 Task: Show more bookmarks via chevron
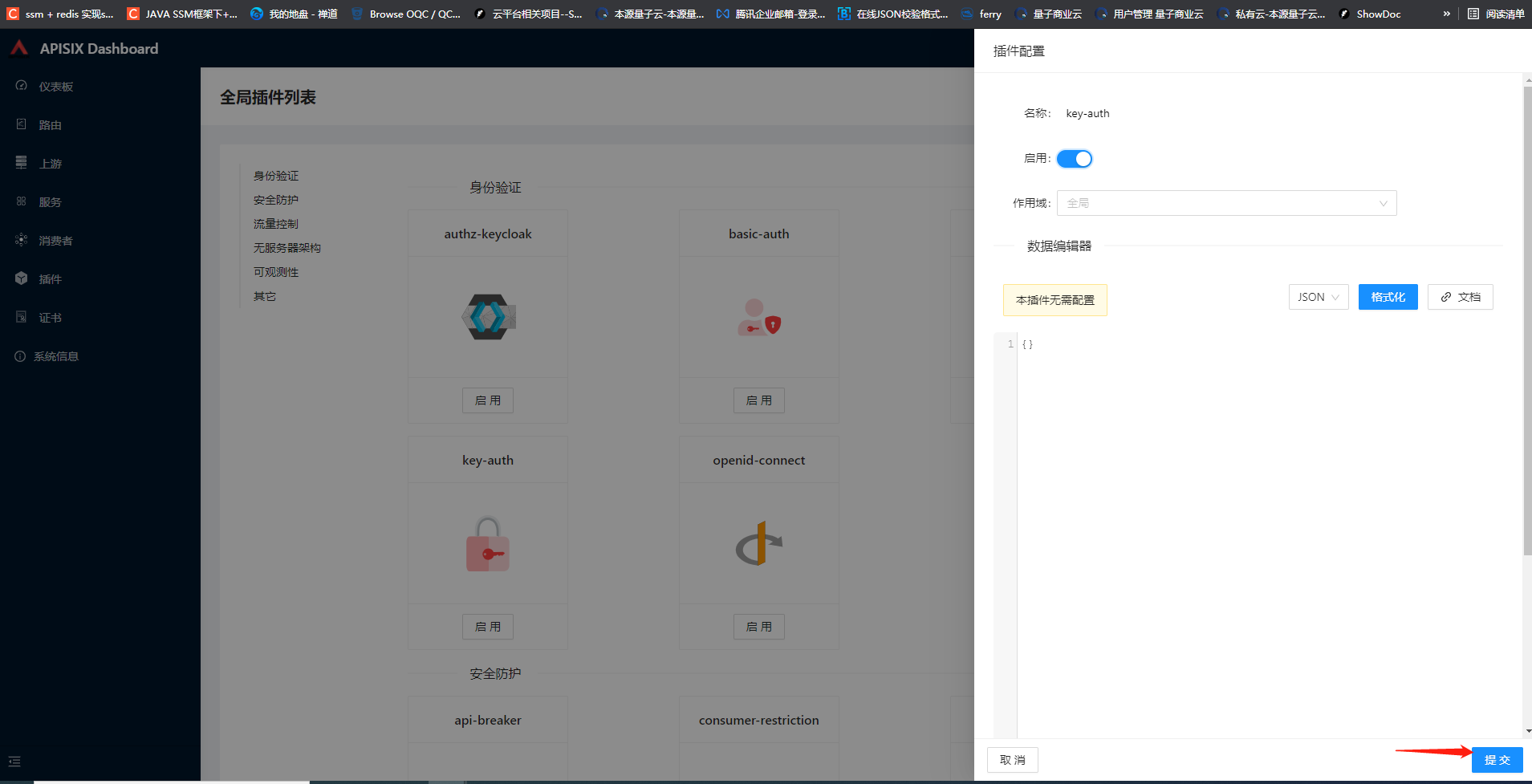(1447, 14)
